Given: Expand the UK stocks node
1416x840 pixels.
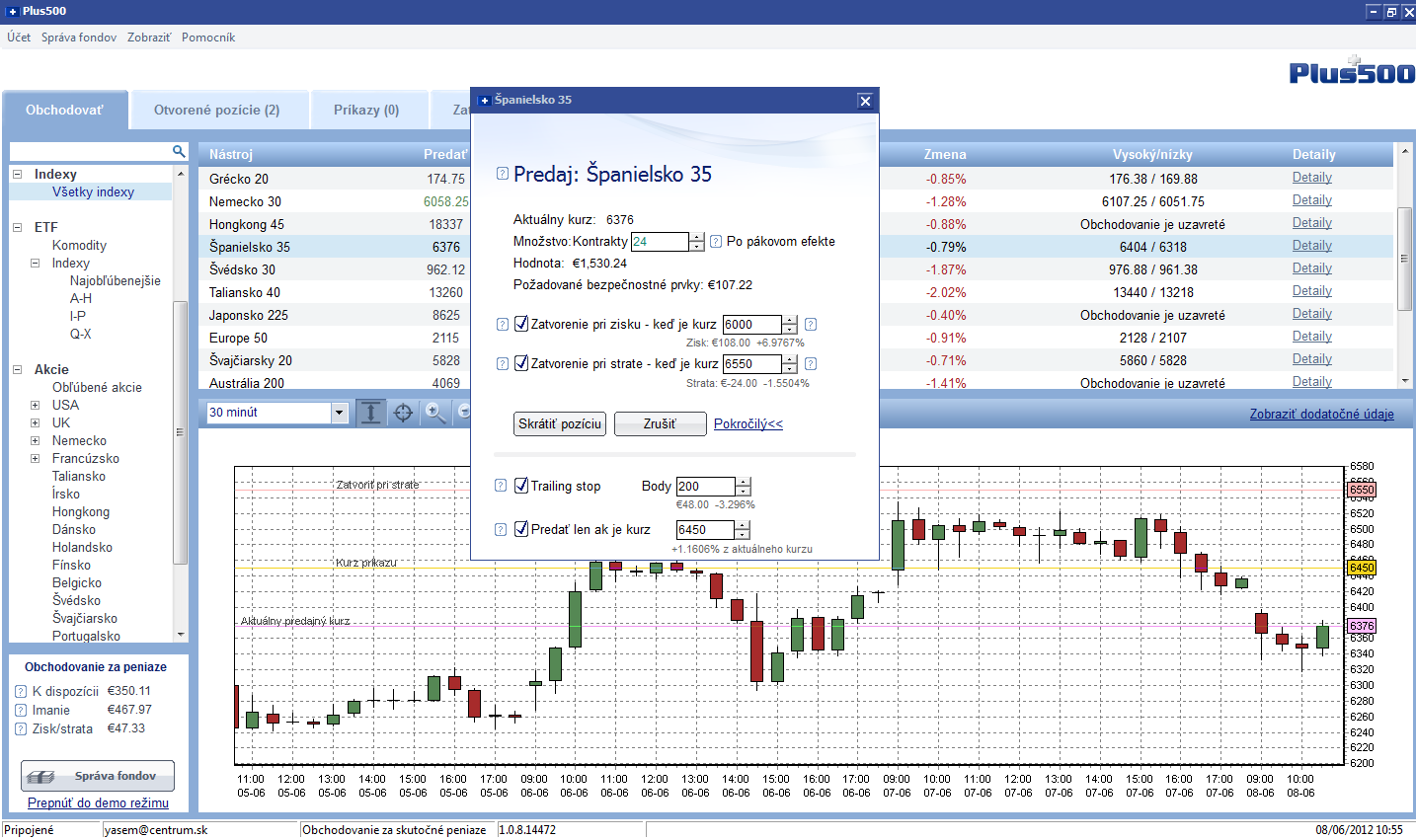Looking at the screenshot, I should (35, 423).
